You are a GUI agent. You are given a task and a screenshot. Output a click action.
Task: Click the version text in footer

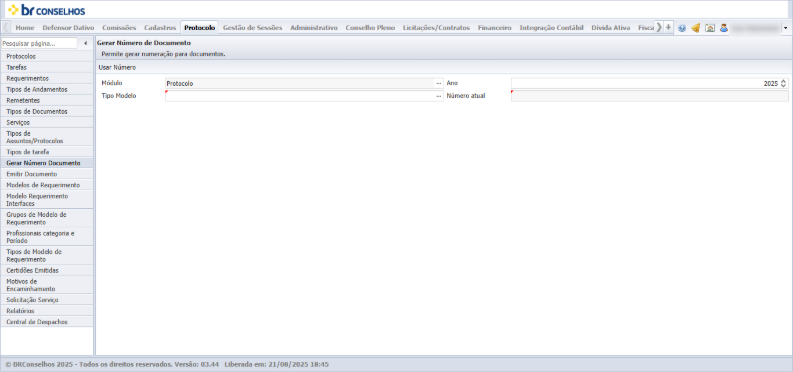197,364
